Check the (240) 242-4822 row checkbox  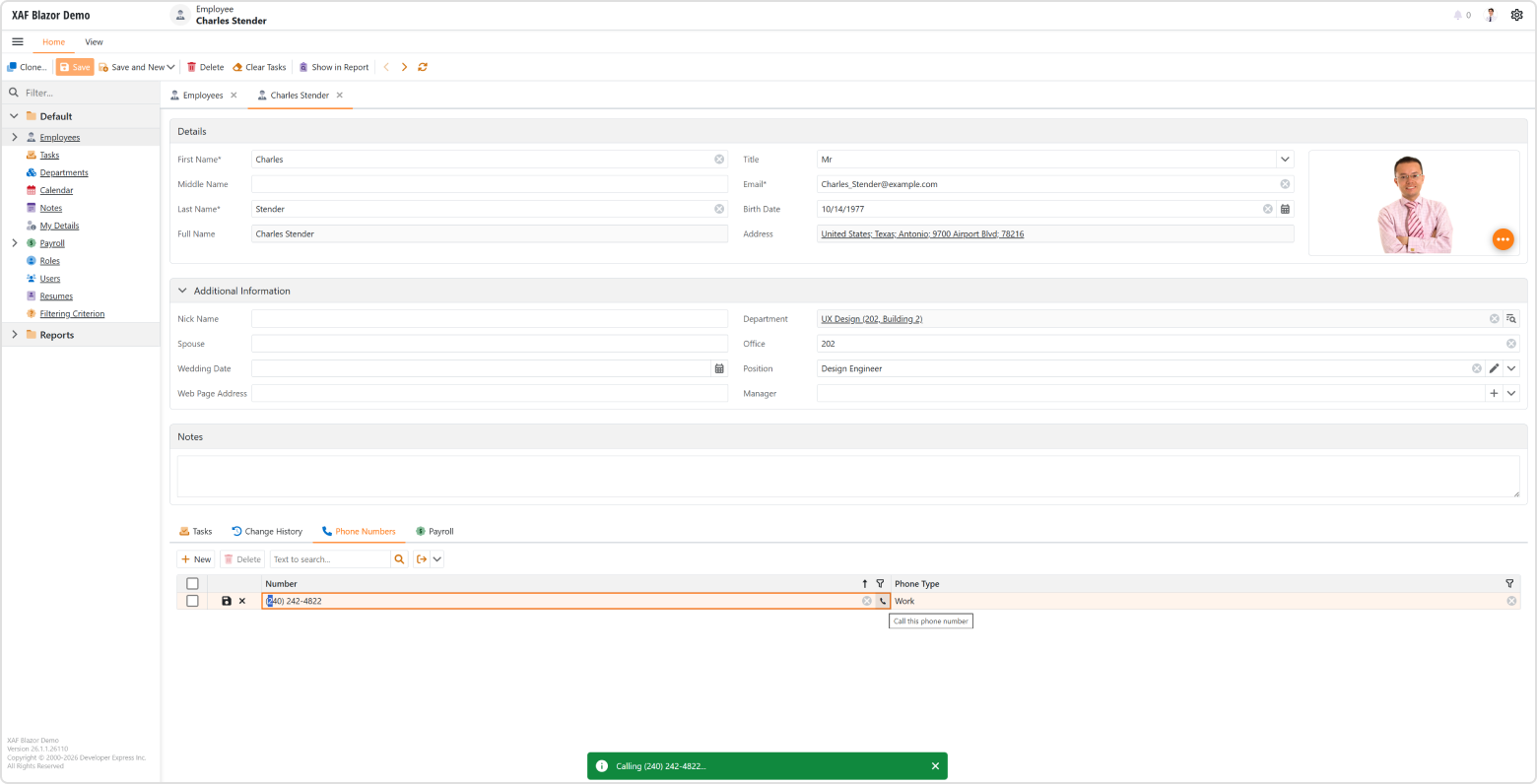192,601
